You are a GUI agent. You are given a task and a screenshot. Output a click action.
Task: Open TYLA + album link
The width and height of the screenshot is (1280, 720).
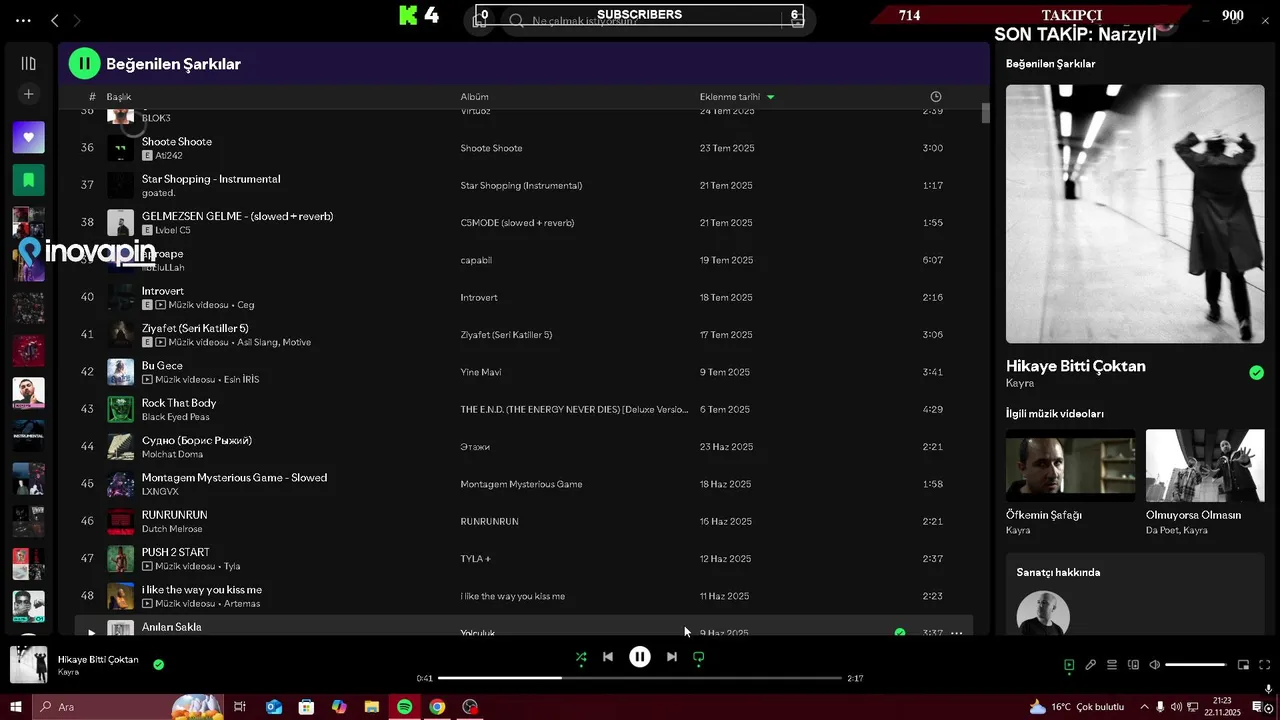[475, 559]
